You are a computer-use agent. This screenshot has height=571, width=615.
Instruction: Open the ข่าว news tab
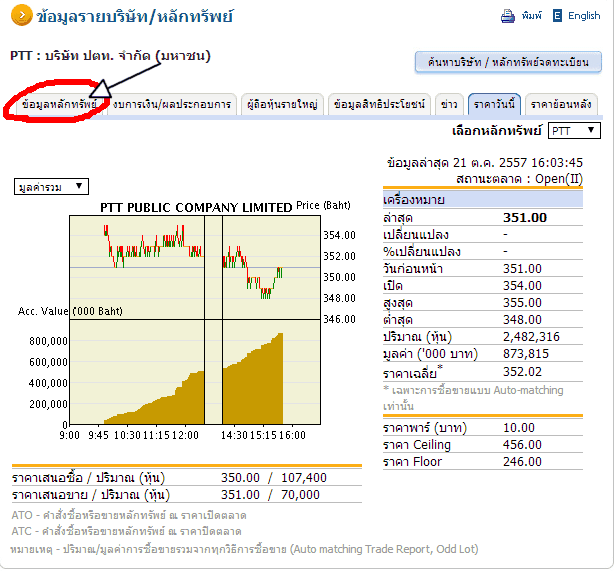click(x=449, y=104)
